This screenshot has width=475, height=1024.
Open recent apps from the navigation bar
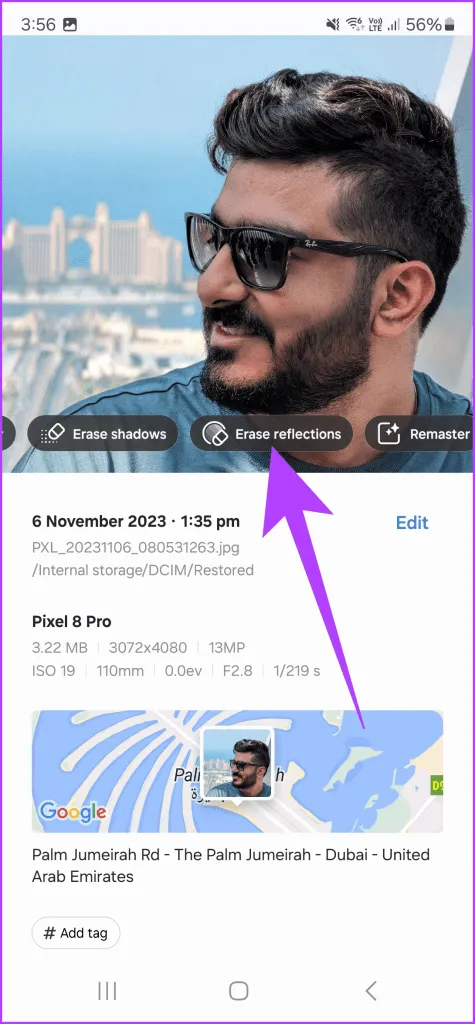click(107, 991)
